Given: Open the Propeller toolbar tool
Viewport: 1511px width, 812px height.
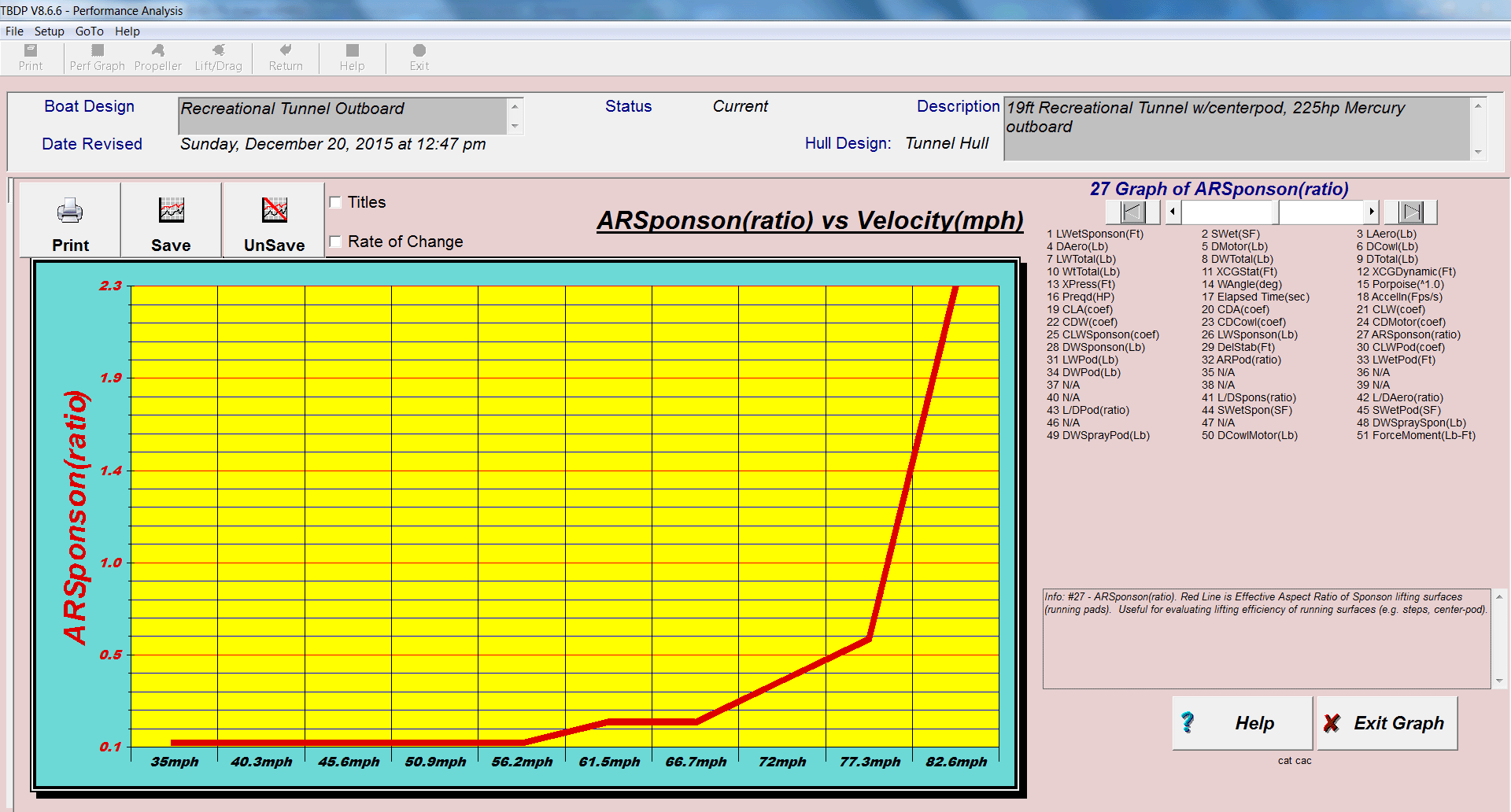Looking at the screenshot, I should tap(157, 57).
